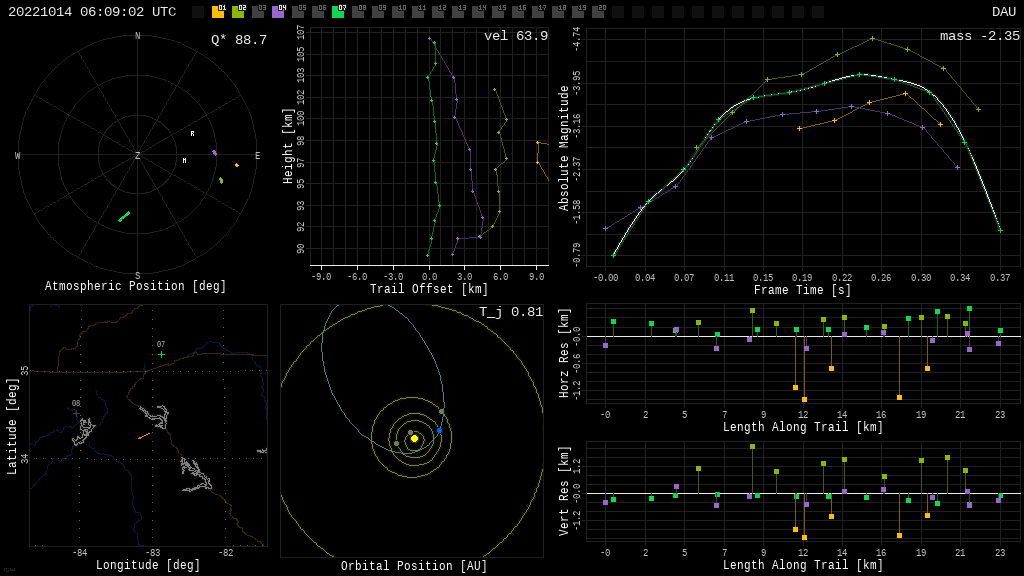This screenshot has width=1024, height=576.
Task: Click the vel 63.9 velocity readout
Action: (515, 36)
